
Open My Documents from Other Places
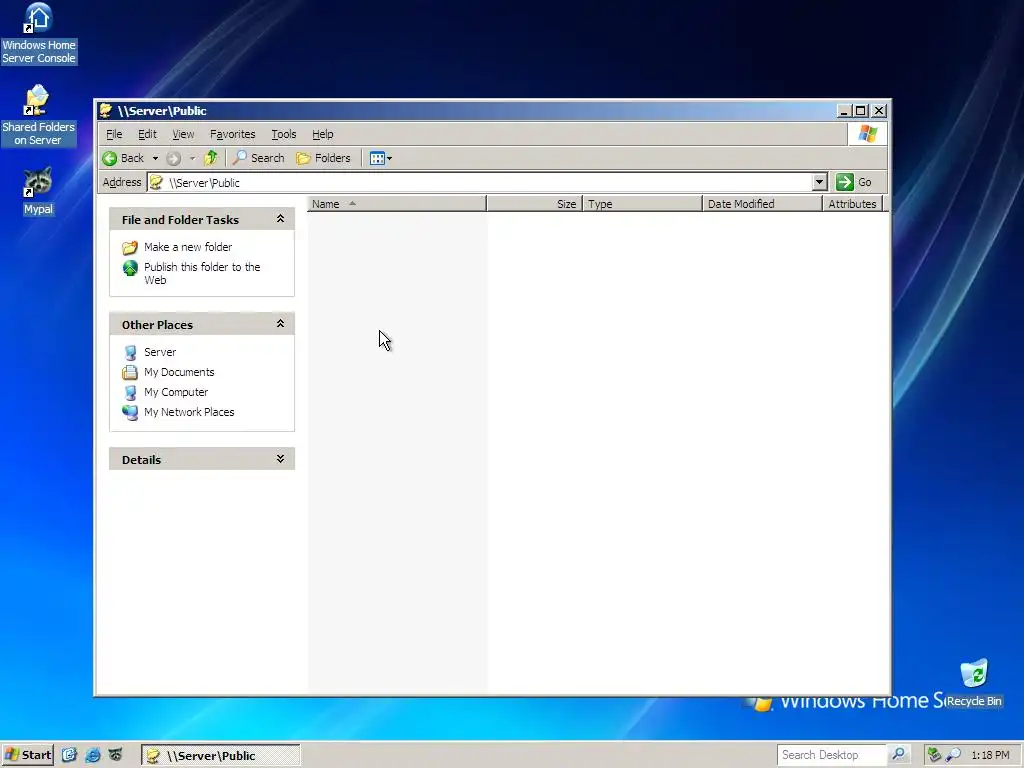[179, 372]
